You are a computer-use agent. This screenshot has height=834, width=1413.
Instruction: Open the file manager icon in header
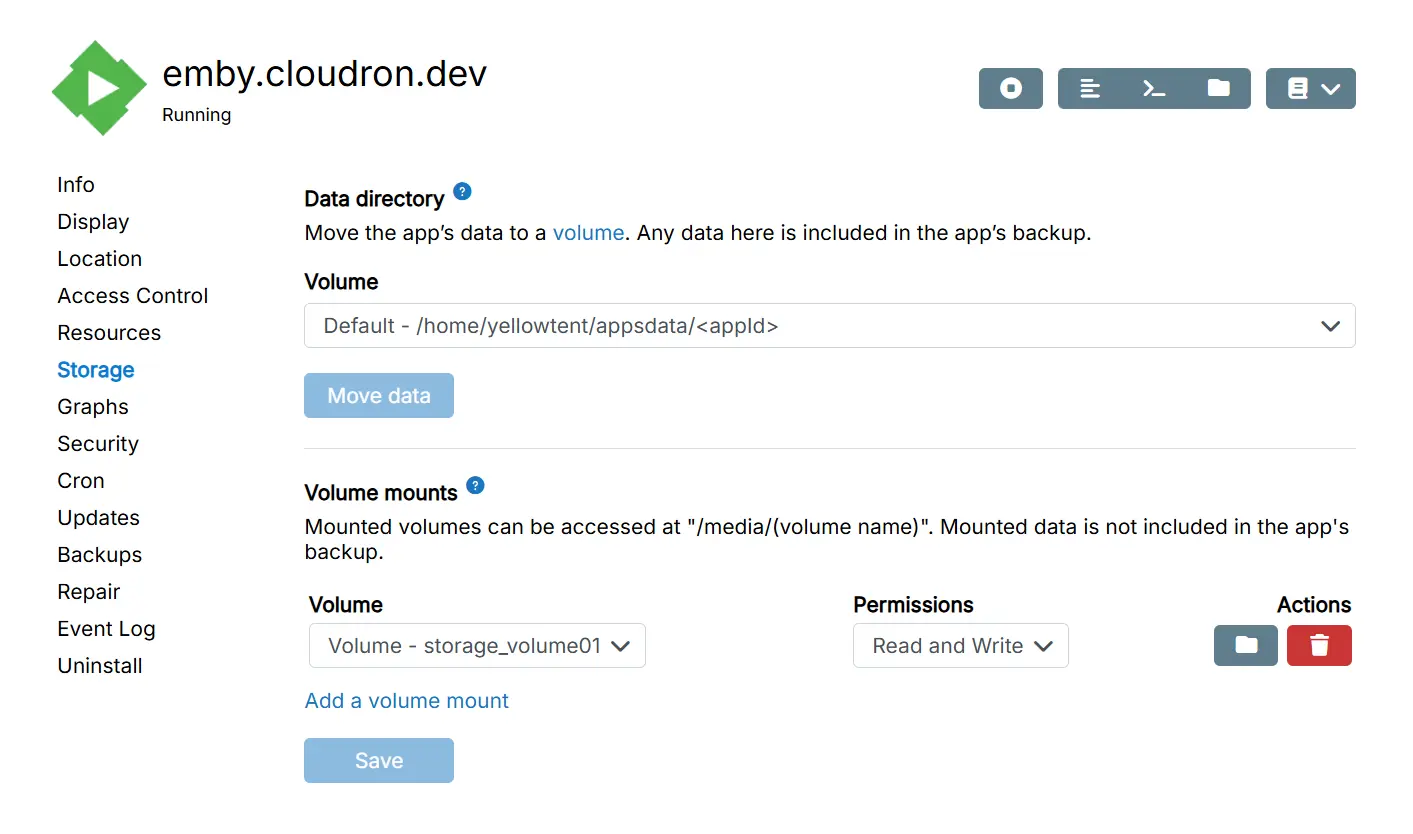click(1218, 88)
